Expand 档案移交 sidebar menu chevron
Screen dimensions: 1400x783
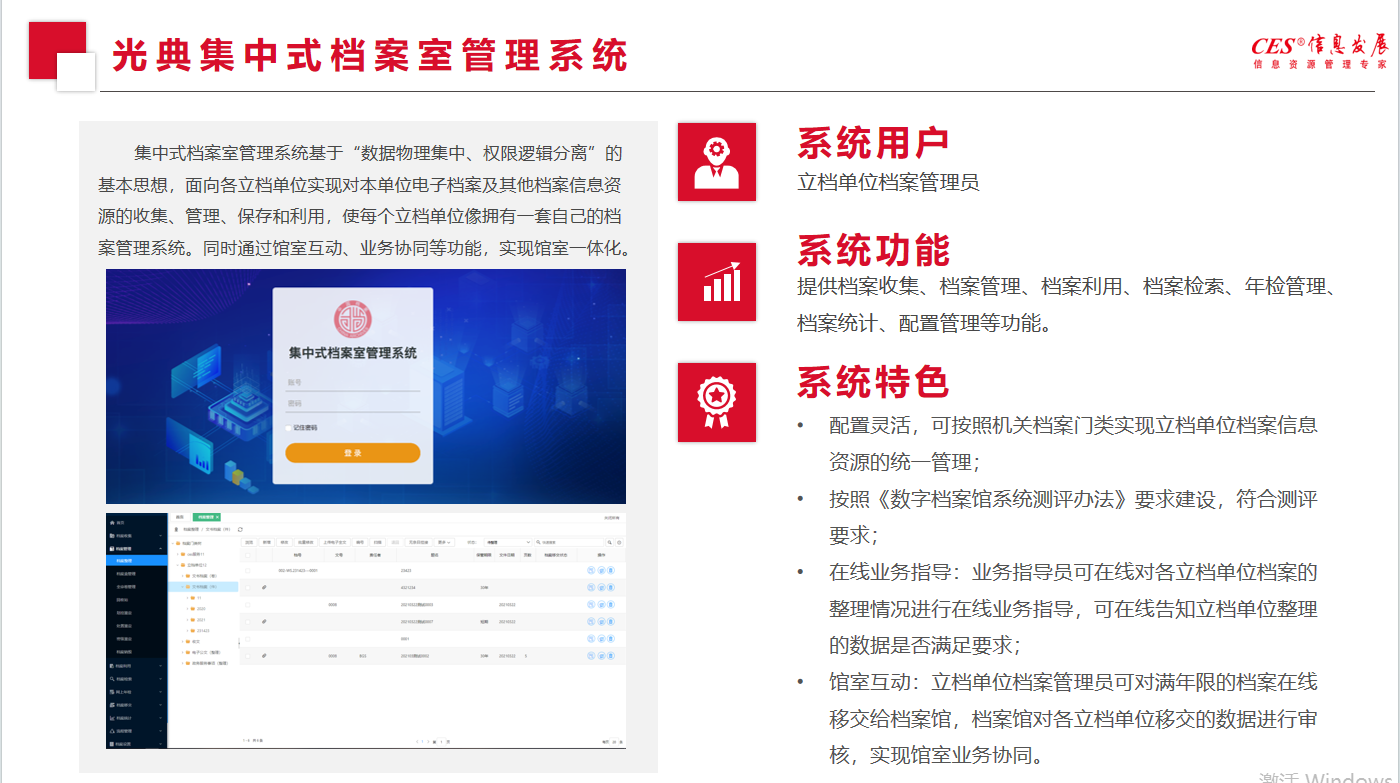pos(161,705)
